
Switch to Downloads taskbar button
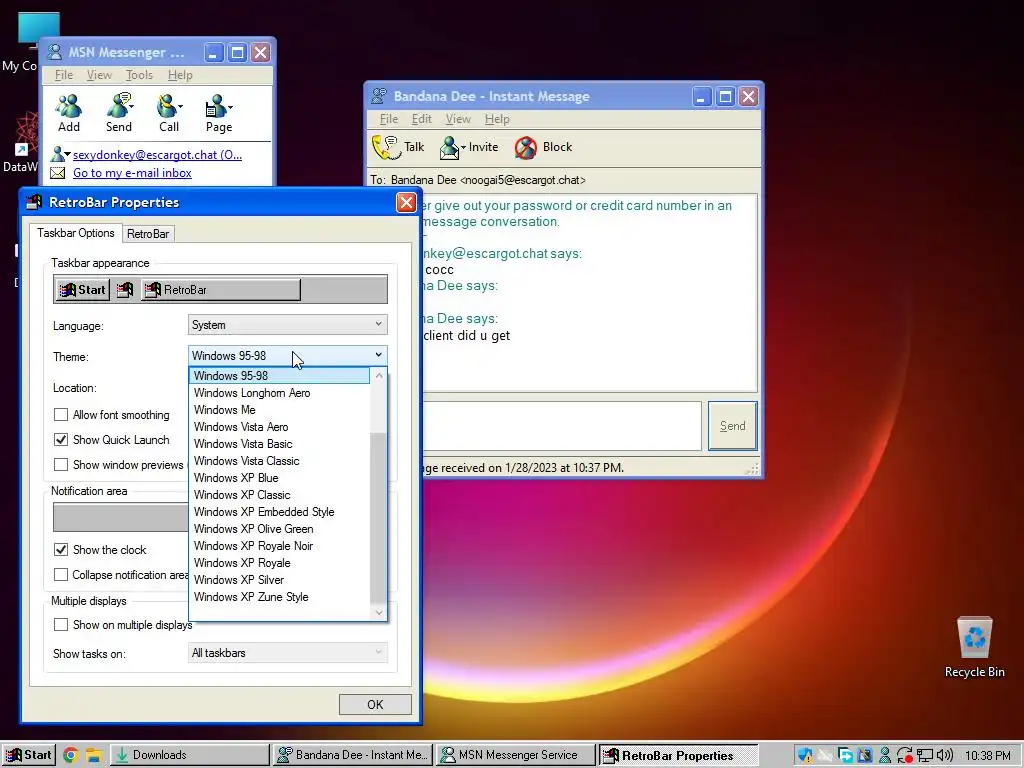[189, 755]
